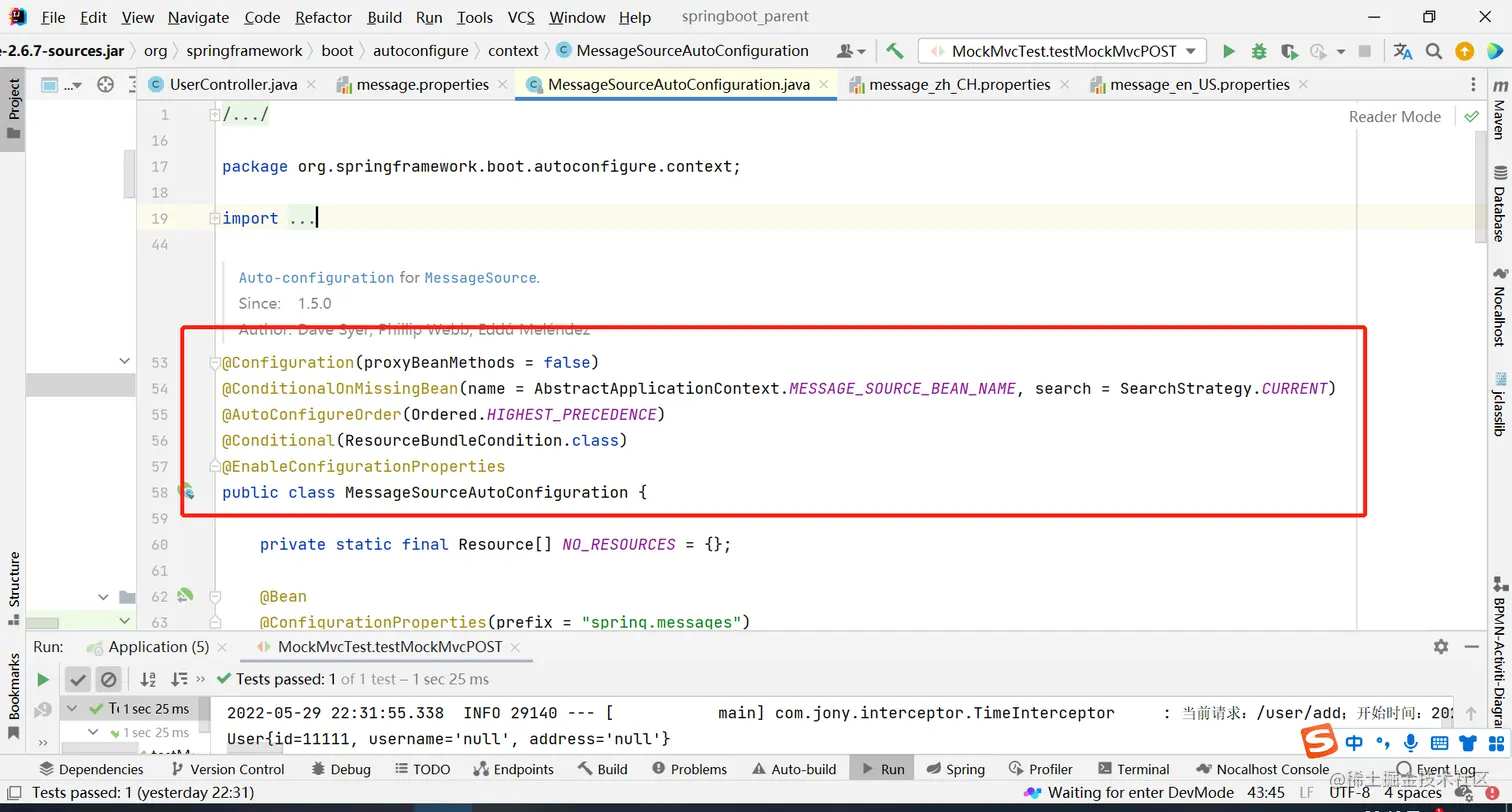The image size is (1512, 812).
Task: Click the editor inspection checkmark widget
Action: tap(1471, 116)
